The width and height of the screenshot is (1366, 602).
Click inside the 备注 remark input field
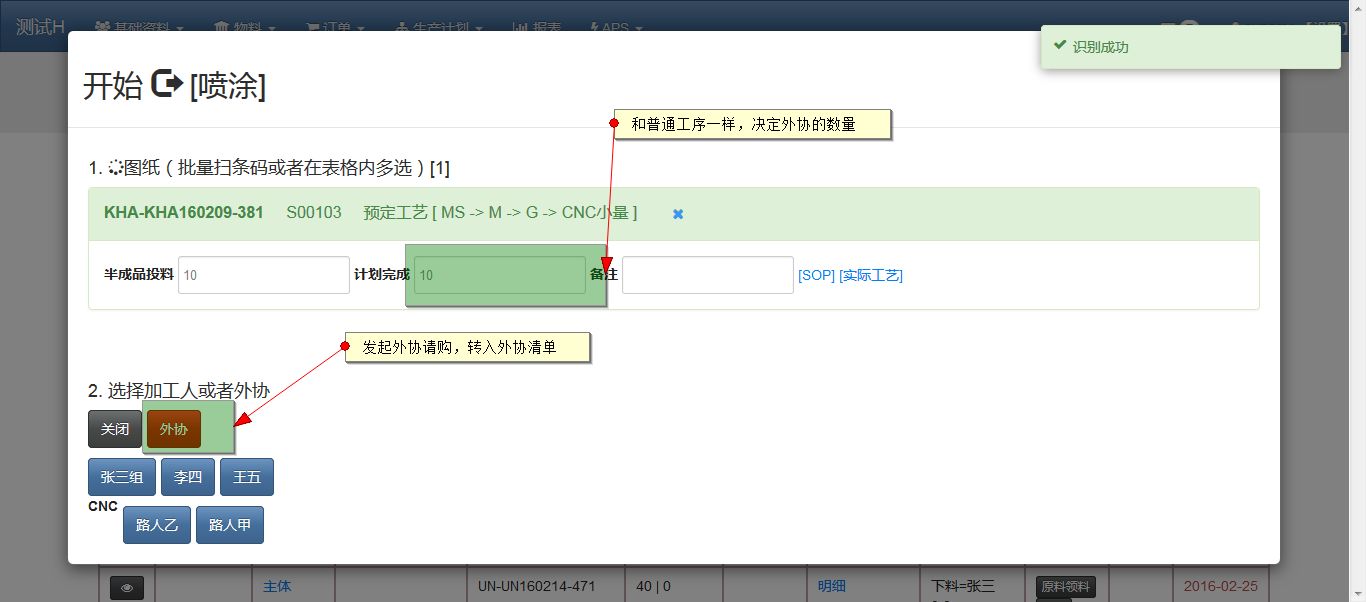tap(707, 275)
